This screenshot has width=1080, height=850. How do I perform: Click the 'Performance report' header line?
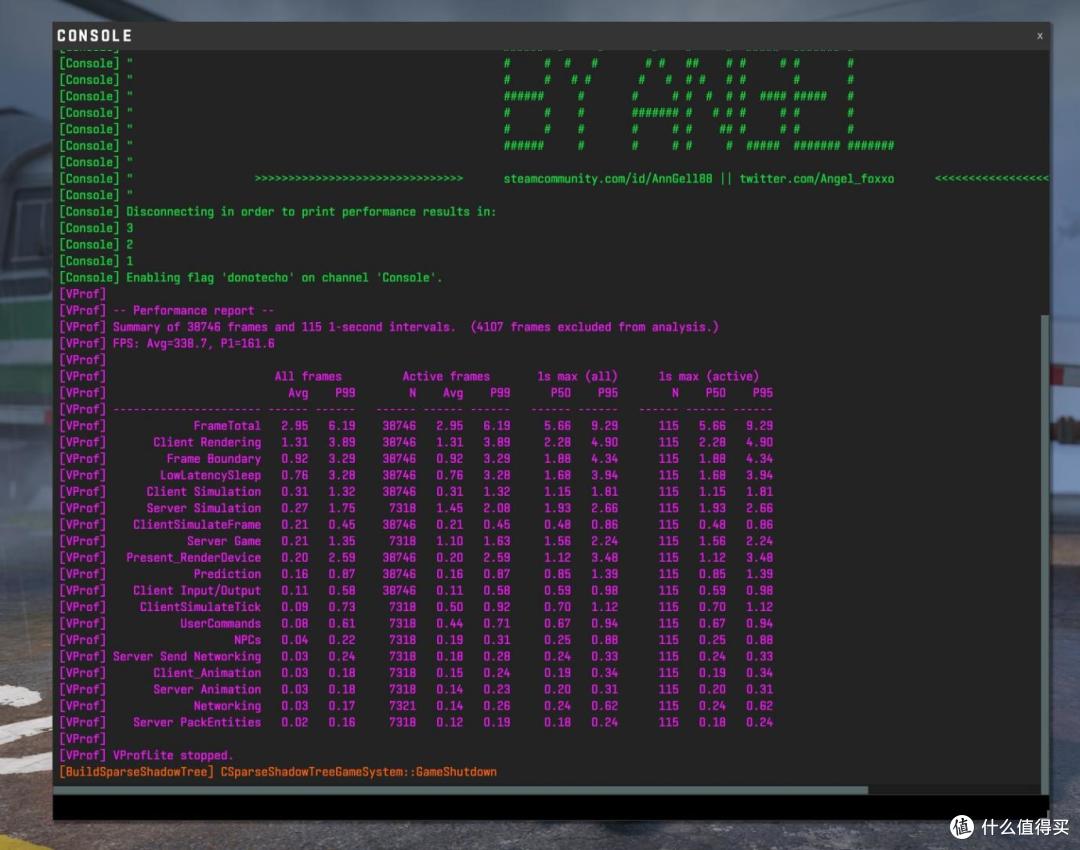tap(194, 311)
